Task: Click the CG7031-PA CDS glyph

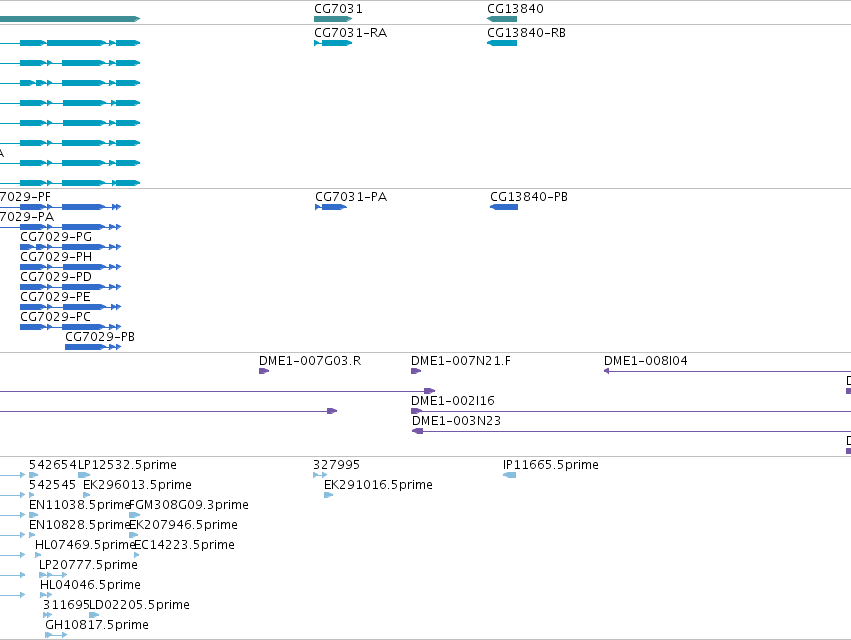Action: click(x=331, y=207)
